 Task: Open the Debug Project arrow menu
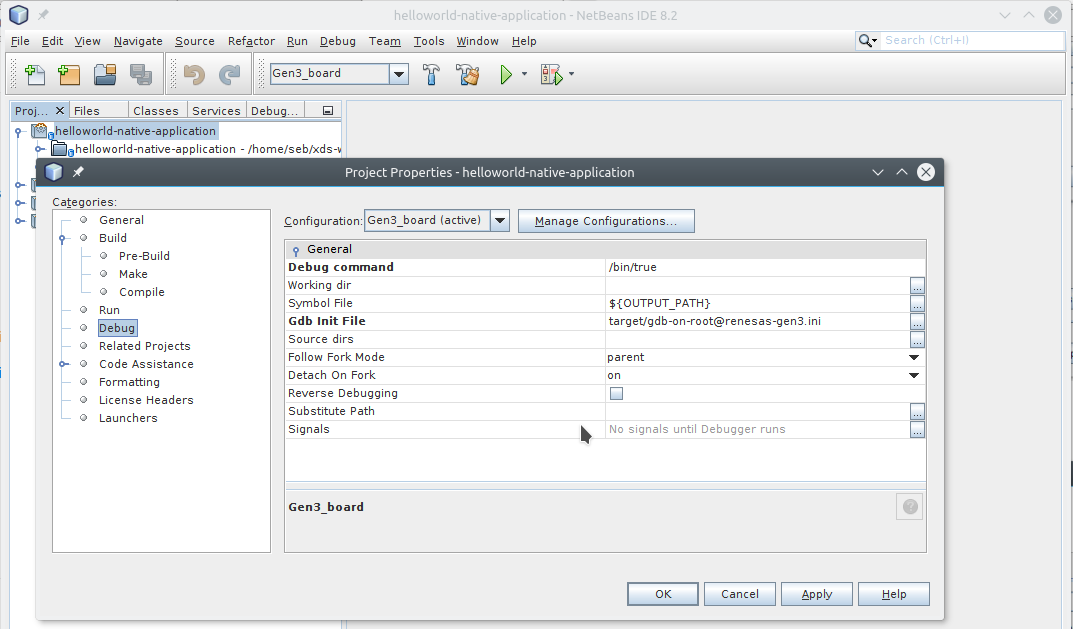[x=571, y=74]
